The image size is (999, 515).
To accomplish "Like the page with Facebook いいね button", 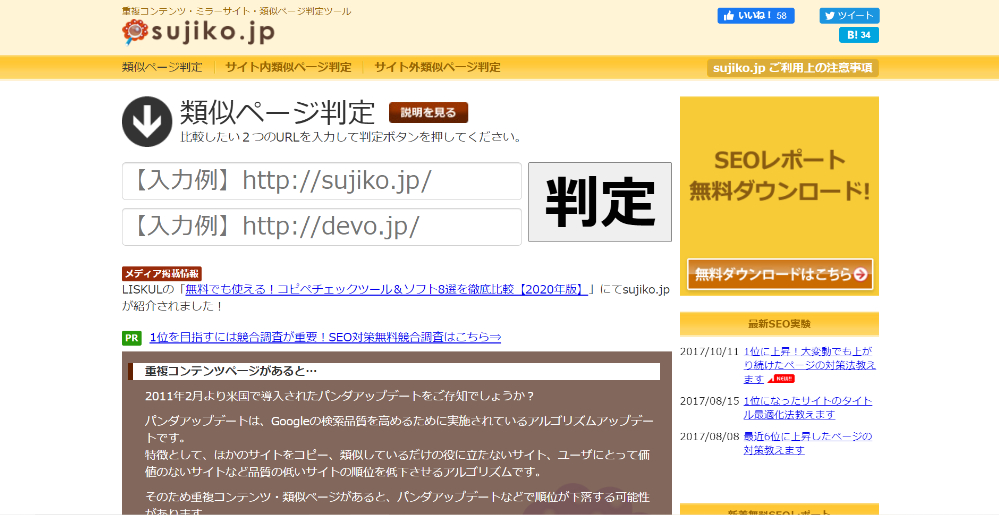I will [756, 15].
